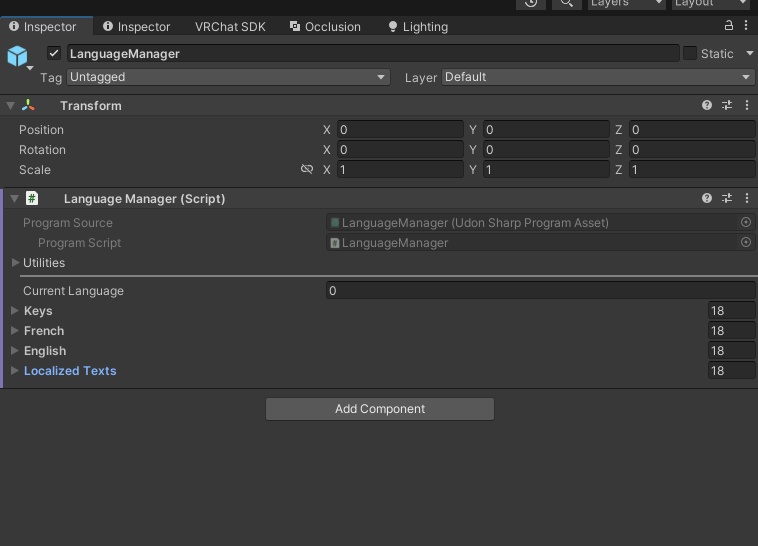Click the French array size field
Image resolution: width=758 pixels, height=546 pixels.
(x=731, y=330)
